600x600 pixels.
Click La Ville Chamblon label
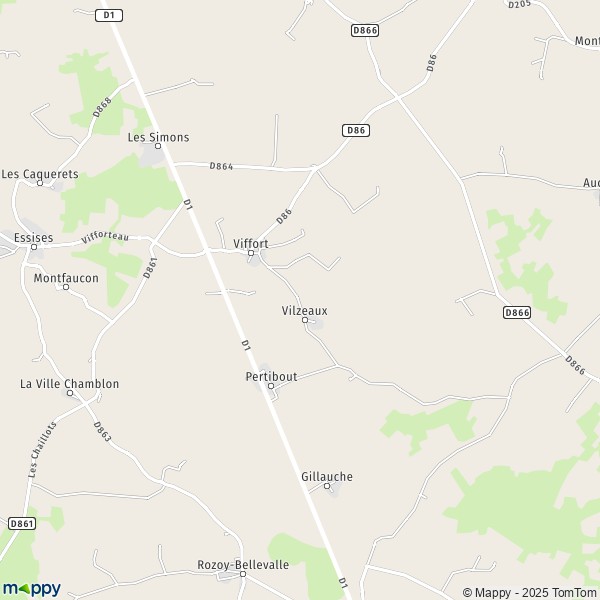click(x=70, y=383)
